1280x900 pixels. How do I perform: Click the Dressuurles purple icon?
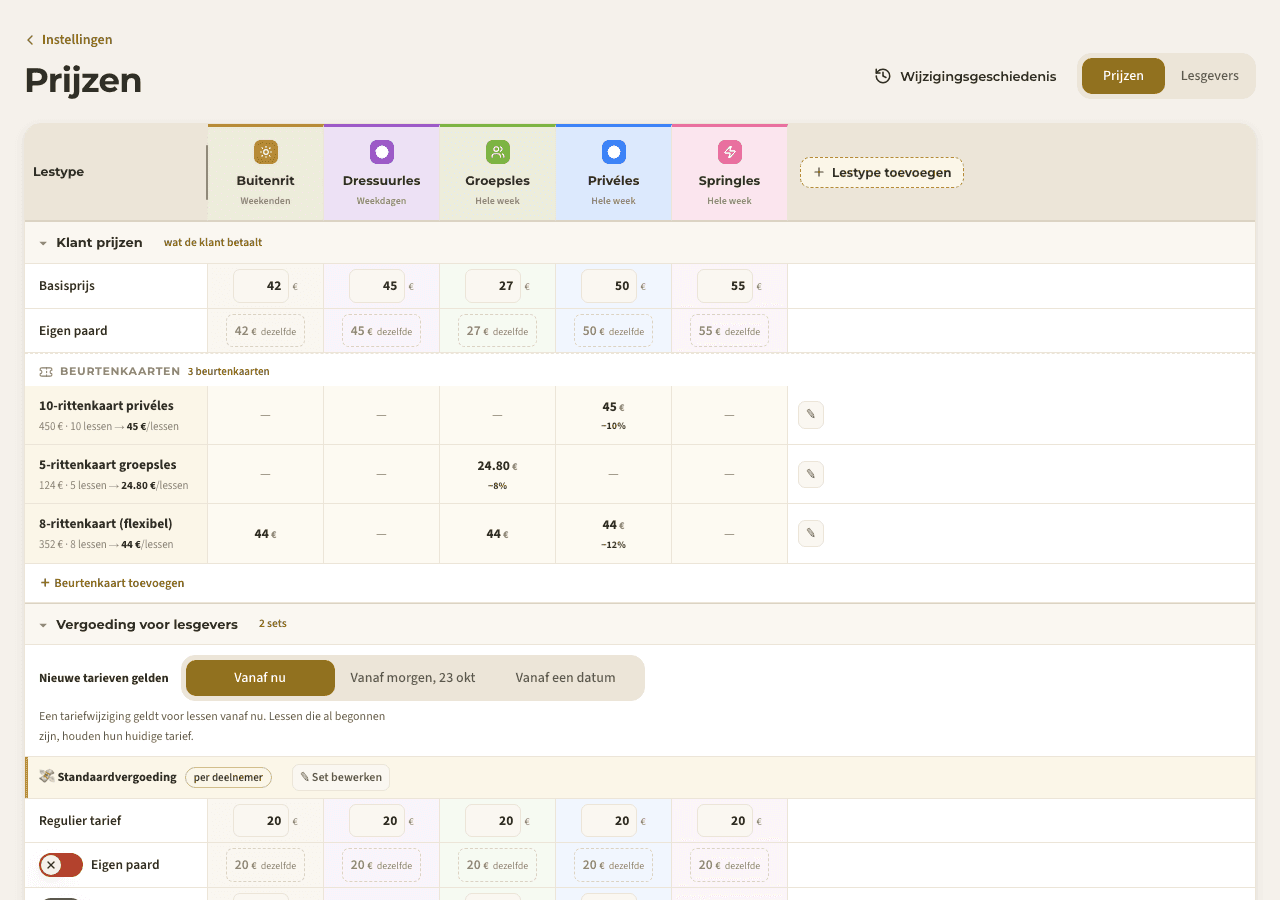tap(381, 152)
